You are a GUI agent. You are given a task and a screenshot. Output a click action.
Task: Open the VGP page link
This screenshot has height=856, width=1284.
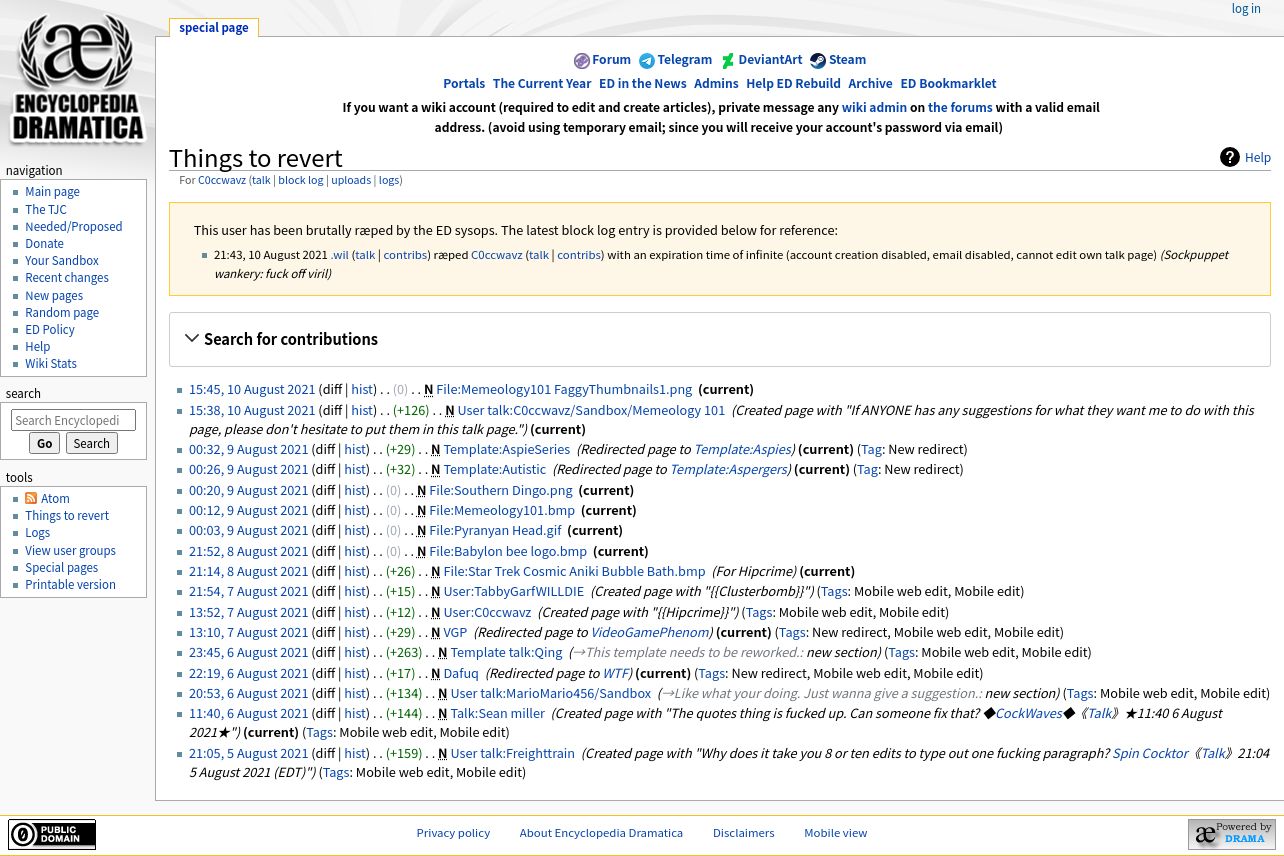(455, 632)
